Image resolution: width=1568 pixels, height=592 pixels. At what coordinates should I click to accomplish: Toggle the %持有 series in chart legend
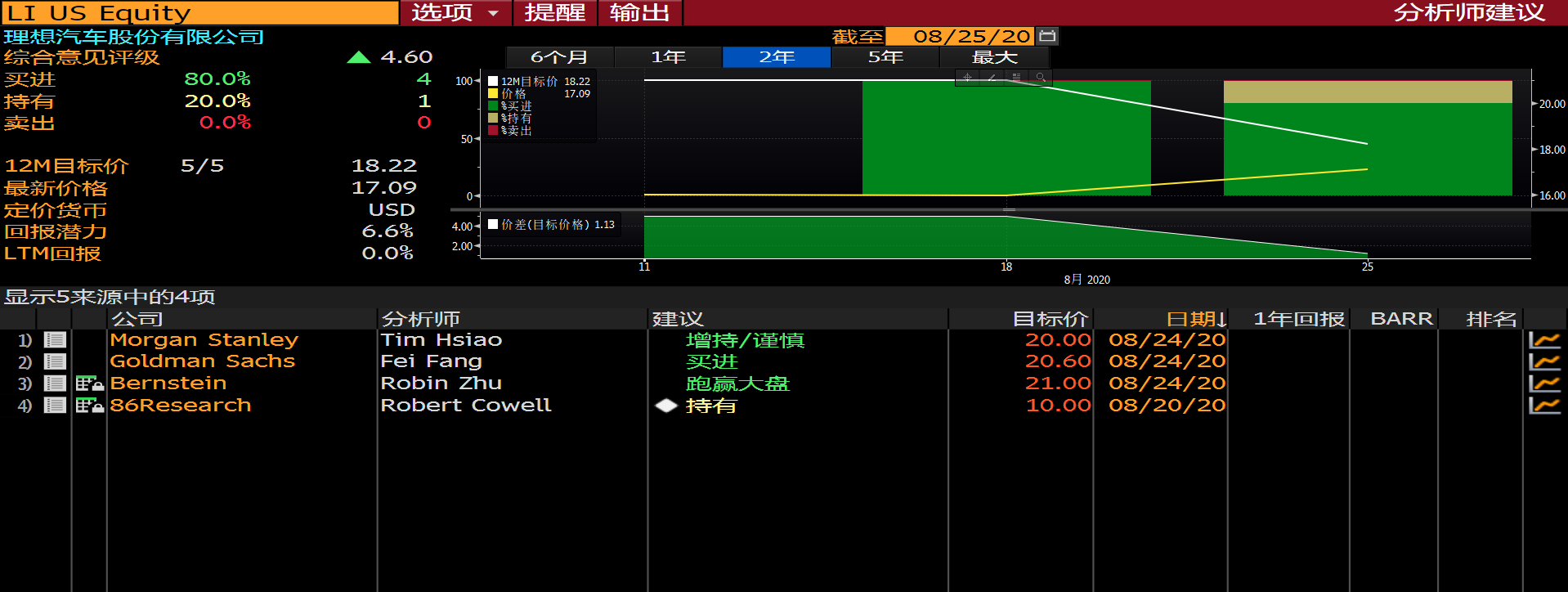pos(493,118)
